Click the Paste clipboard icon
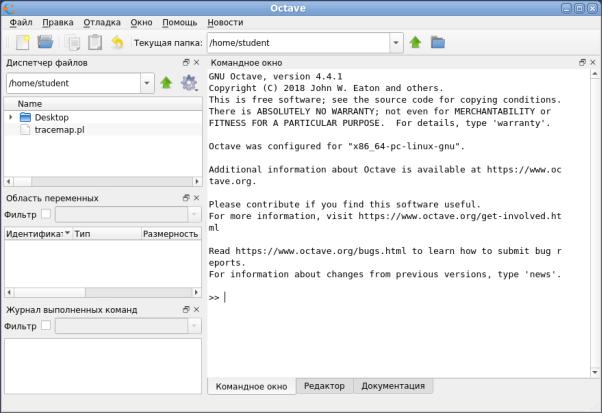 point(95,43)
